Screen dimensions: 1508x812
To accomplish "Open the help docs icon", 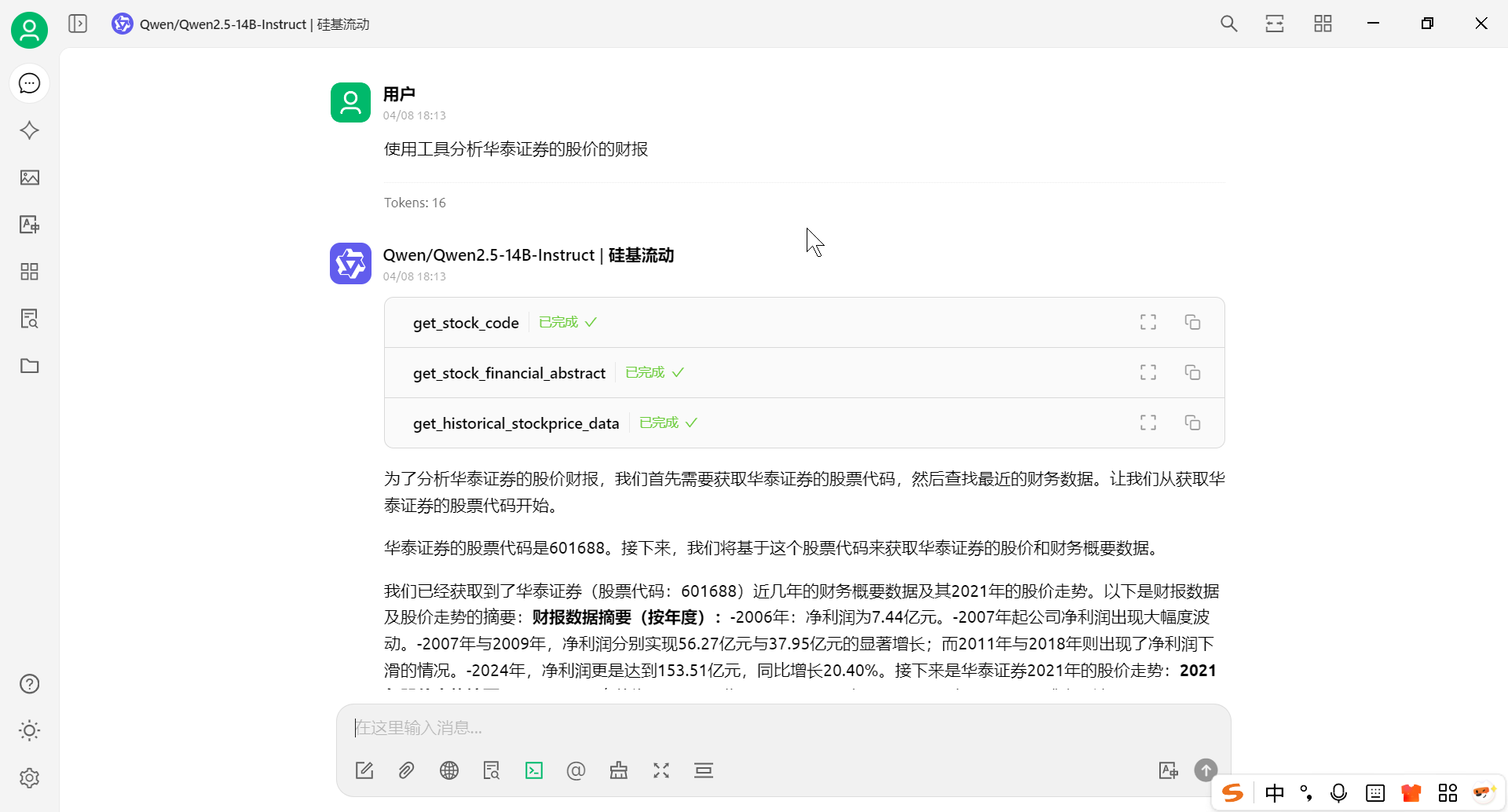I will click(29, 684).
